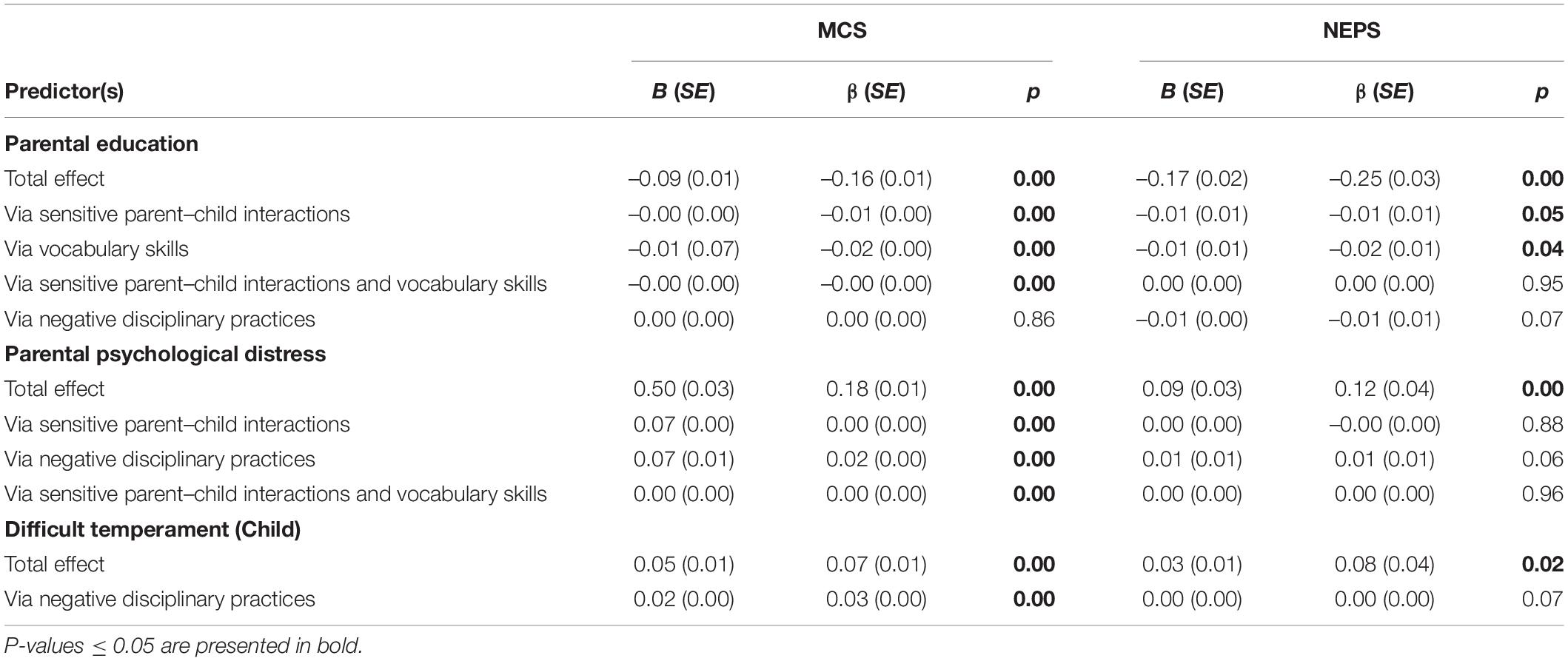Click the MCS beta (SE) column header

(877, 91)
